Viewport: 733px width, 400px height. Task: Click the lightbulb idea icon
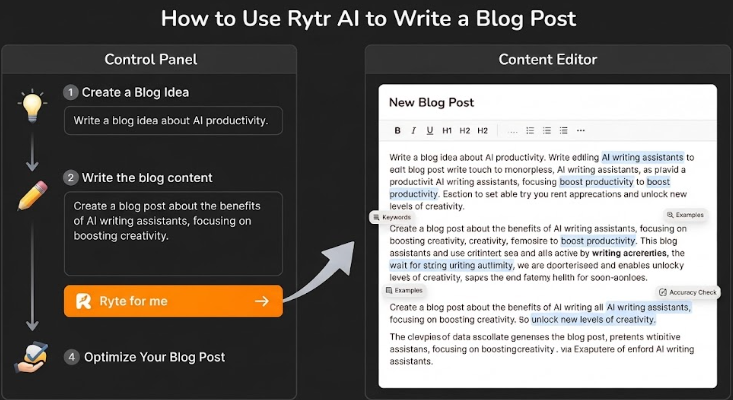tap(32, 105)
